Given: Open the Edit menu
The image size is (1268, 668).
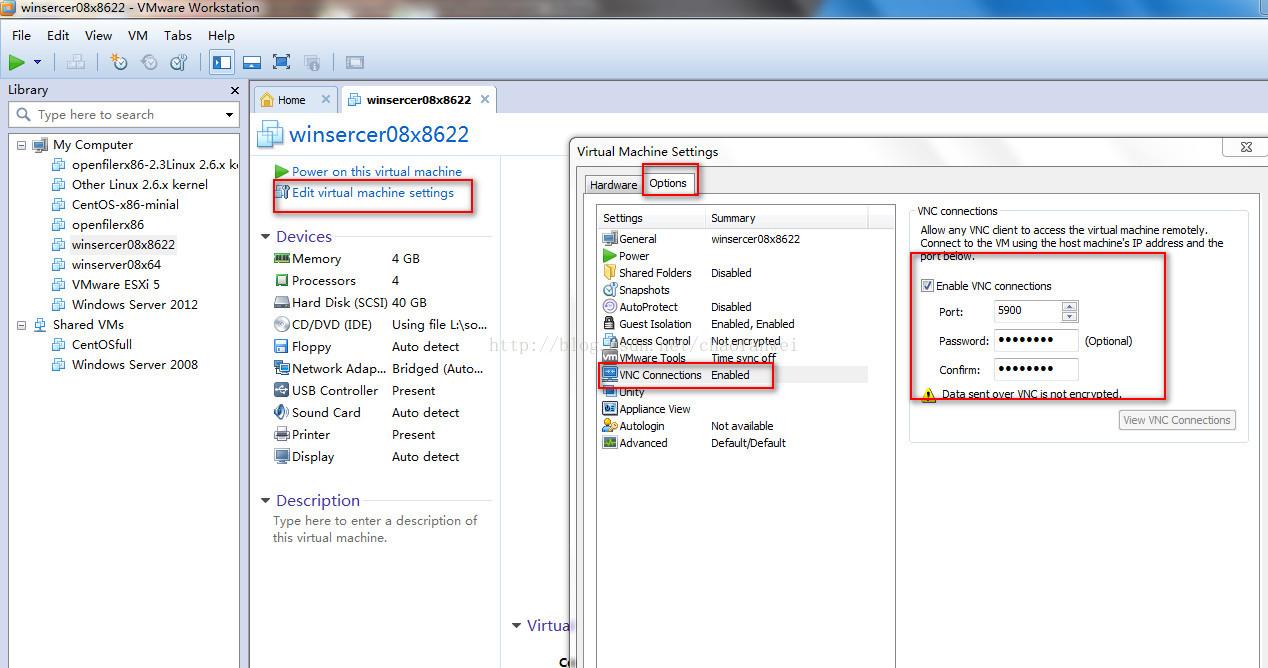Looking at the screenshot, I should 58,35.
